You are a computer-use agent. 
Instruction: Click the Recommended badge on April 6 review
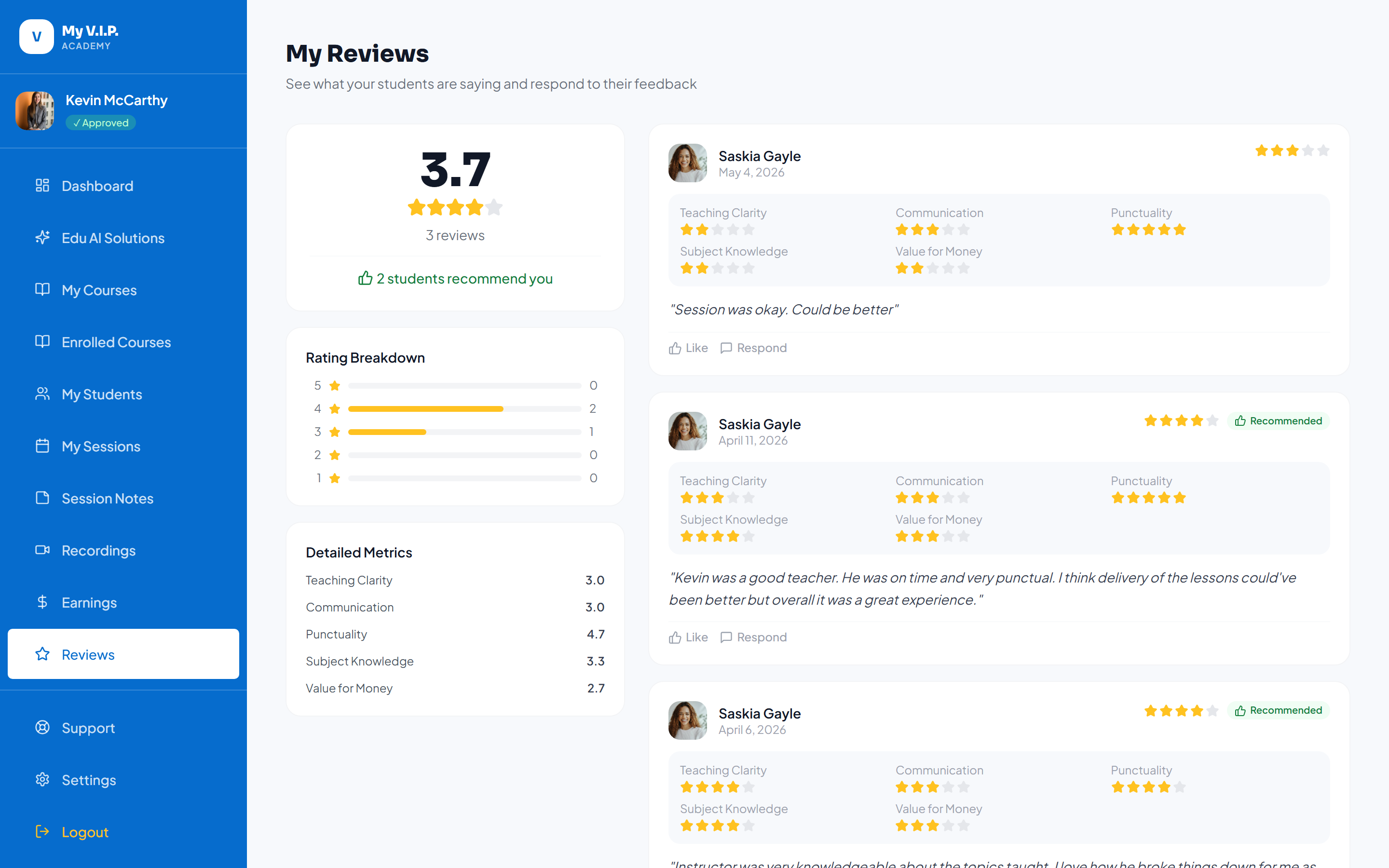tap(1278, 710)
